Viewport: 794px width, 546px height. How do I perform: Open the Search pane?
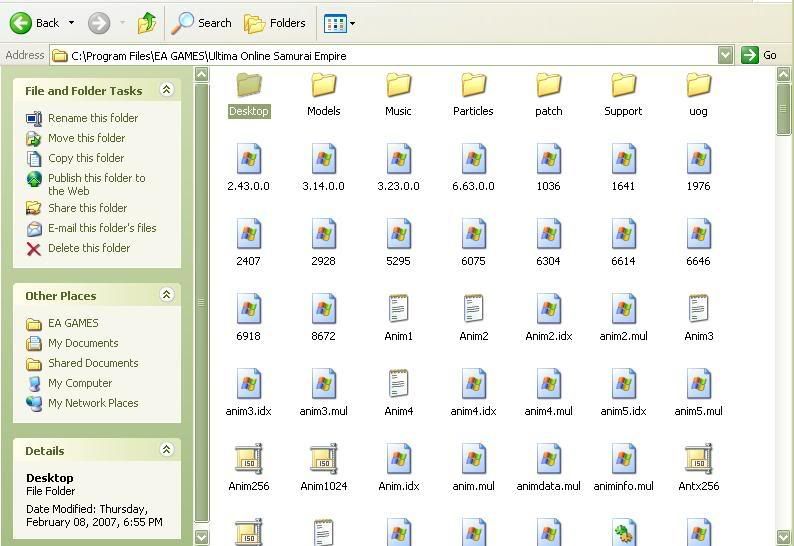pos(201,23)
